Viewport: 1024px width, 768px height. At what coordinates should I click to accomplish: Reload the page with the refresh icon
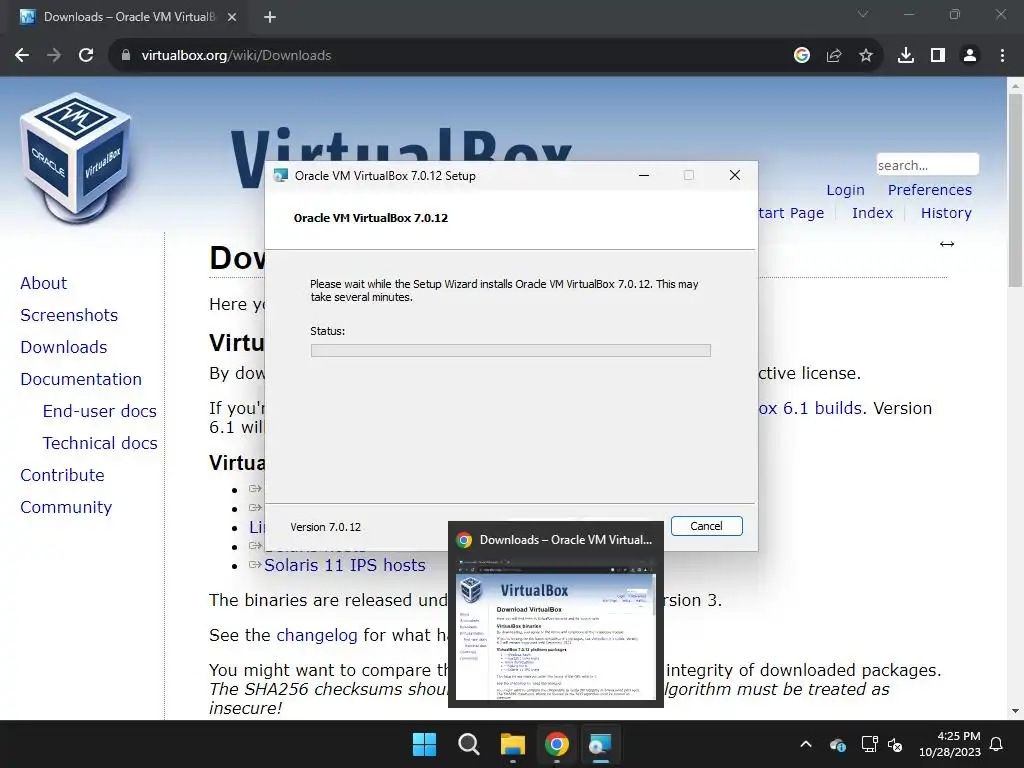click(86, 56)
